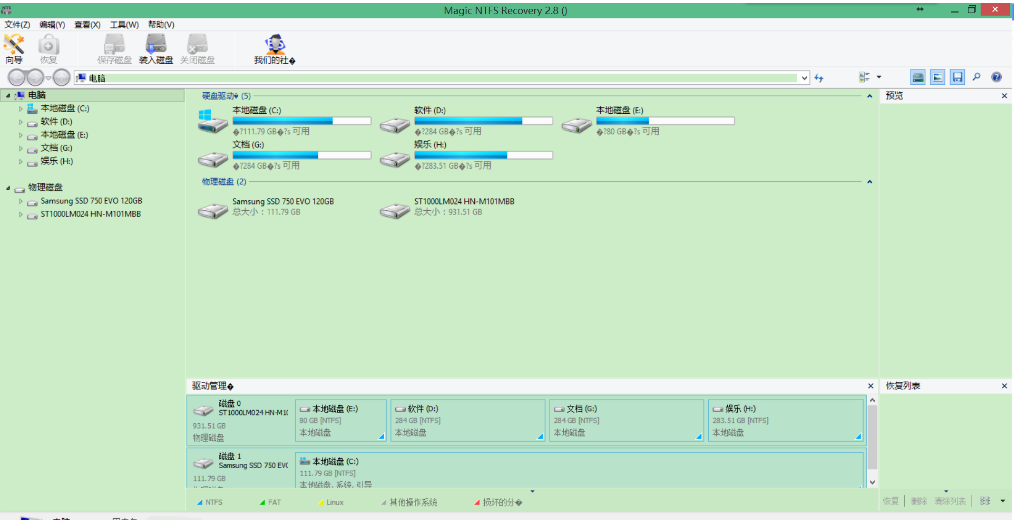Open the 我们的社 community icon
Screen dimensions: 1014x520
[275, 49]
